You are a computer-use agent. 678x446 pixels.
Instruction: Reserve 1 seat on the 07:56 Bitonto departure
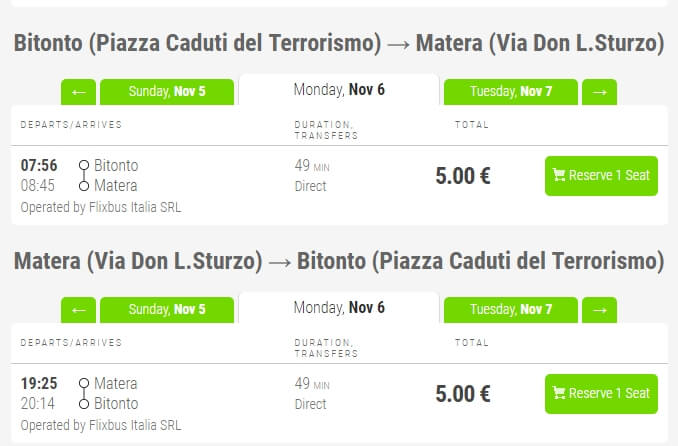coord(601,176)
